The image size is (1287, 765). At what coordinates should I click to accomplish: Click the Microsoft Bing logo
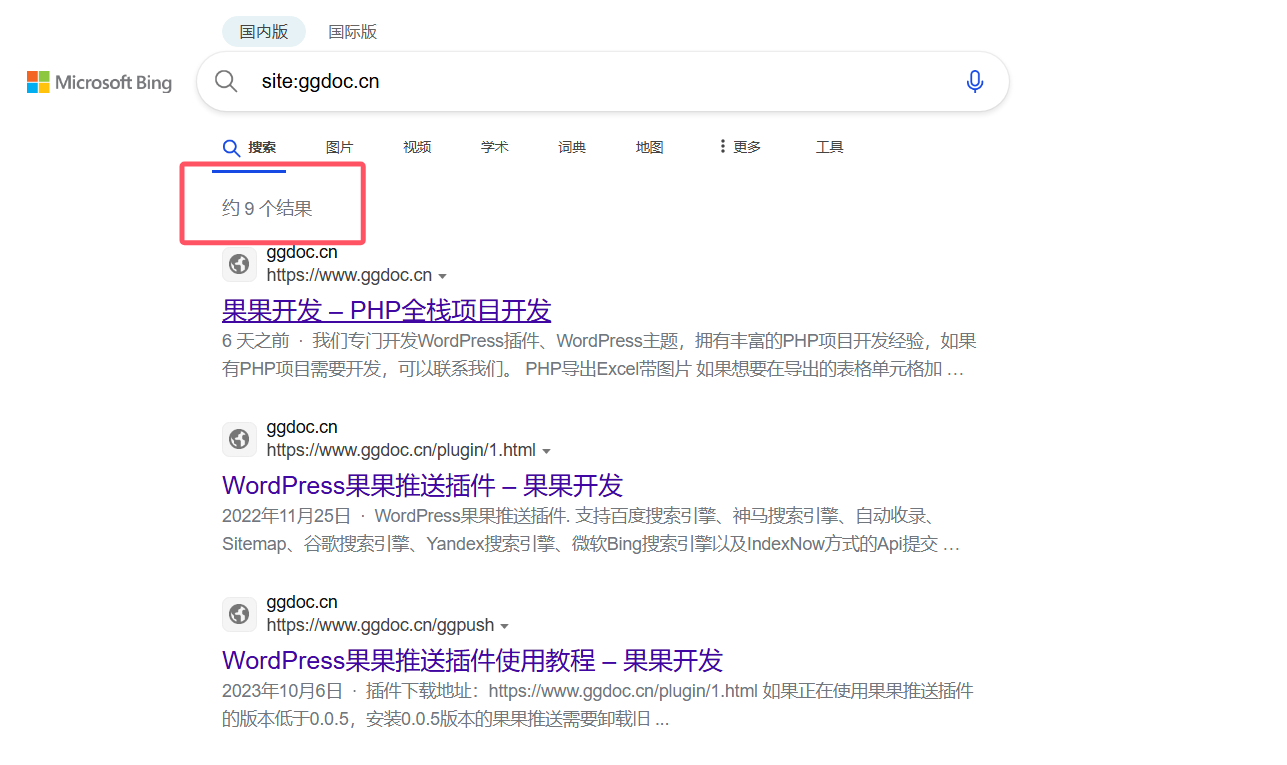[x=99, y=82]
